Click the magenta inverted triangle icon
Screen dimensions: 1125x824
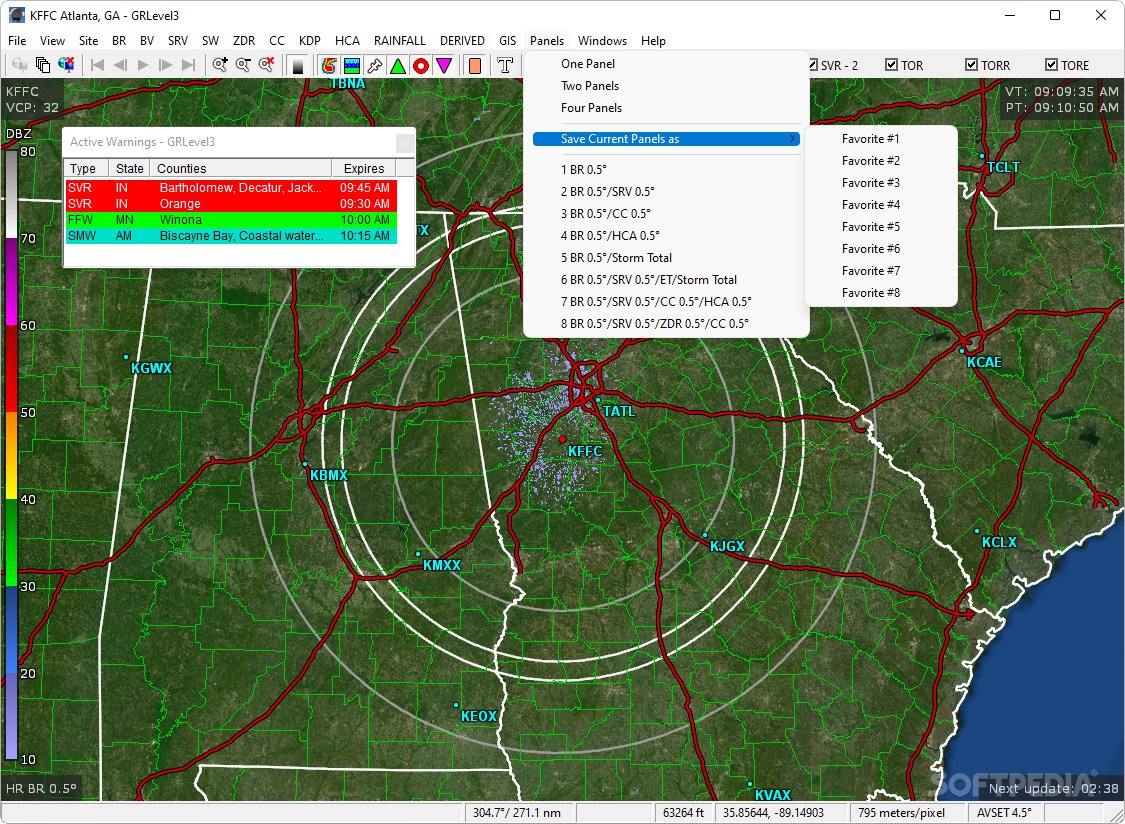pos(444,65)
